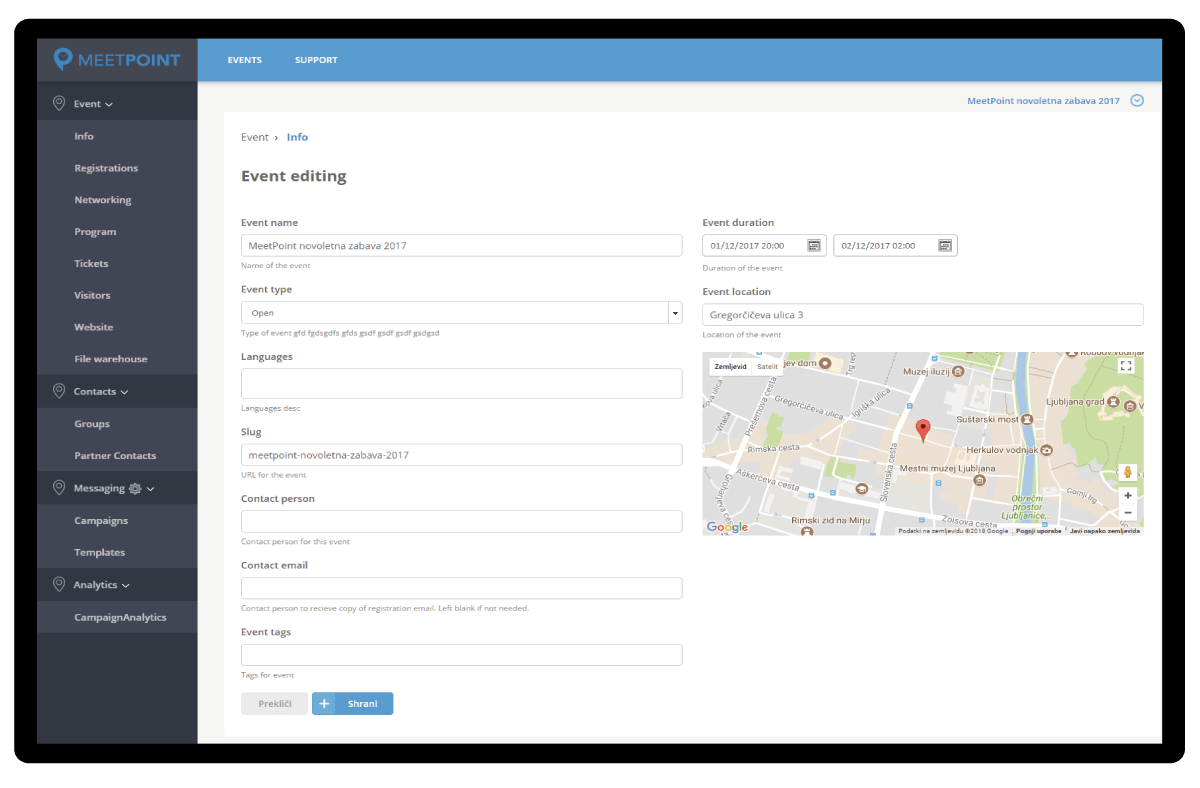Click Event breadcrumb link
This screenshot has height=788, width=1200.
coord(255,138)
